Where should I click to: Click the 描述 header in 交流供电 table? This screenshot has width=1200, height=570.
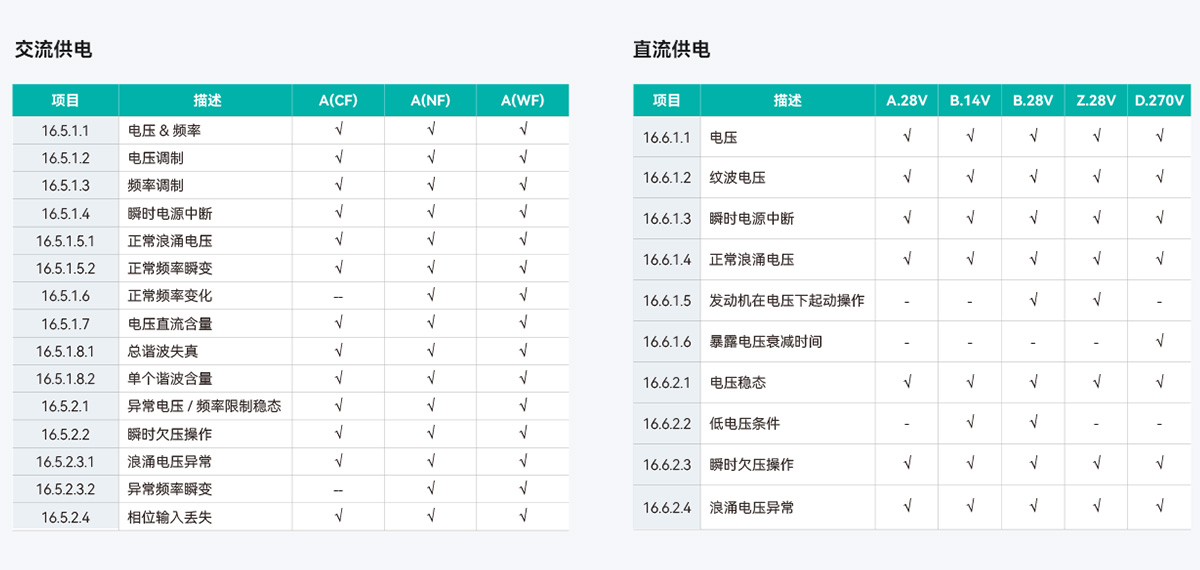tap(207, 100)
